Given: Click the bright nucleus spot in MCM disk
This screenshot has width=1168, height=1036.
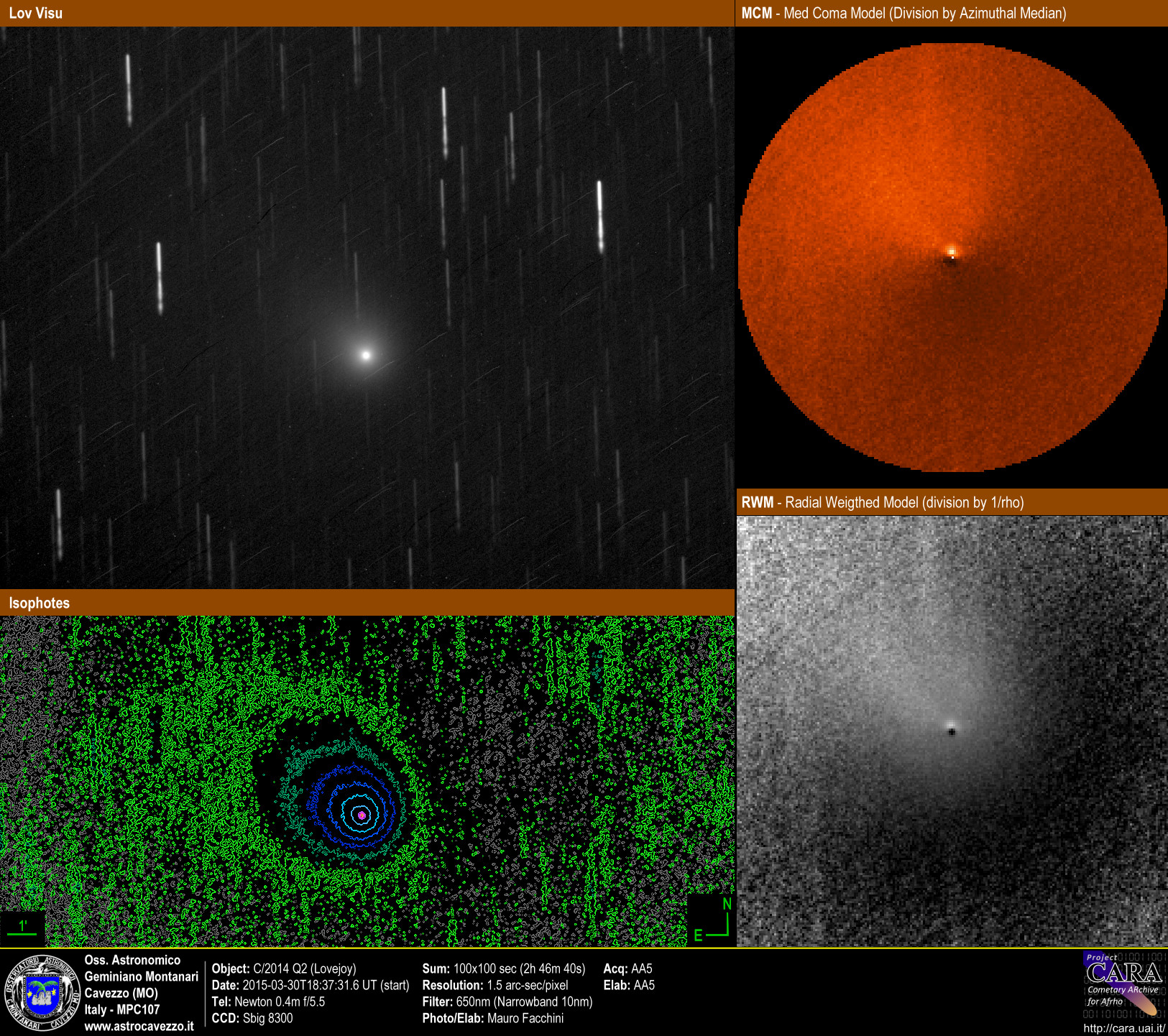Looking at the screenshot, I should [x=952, y=251].
